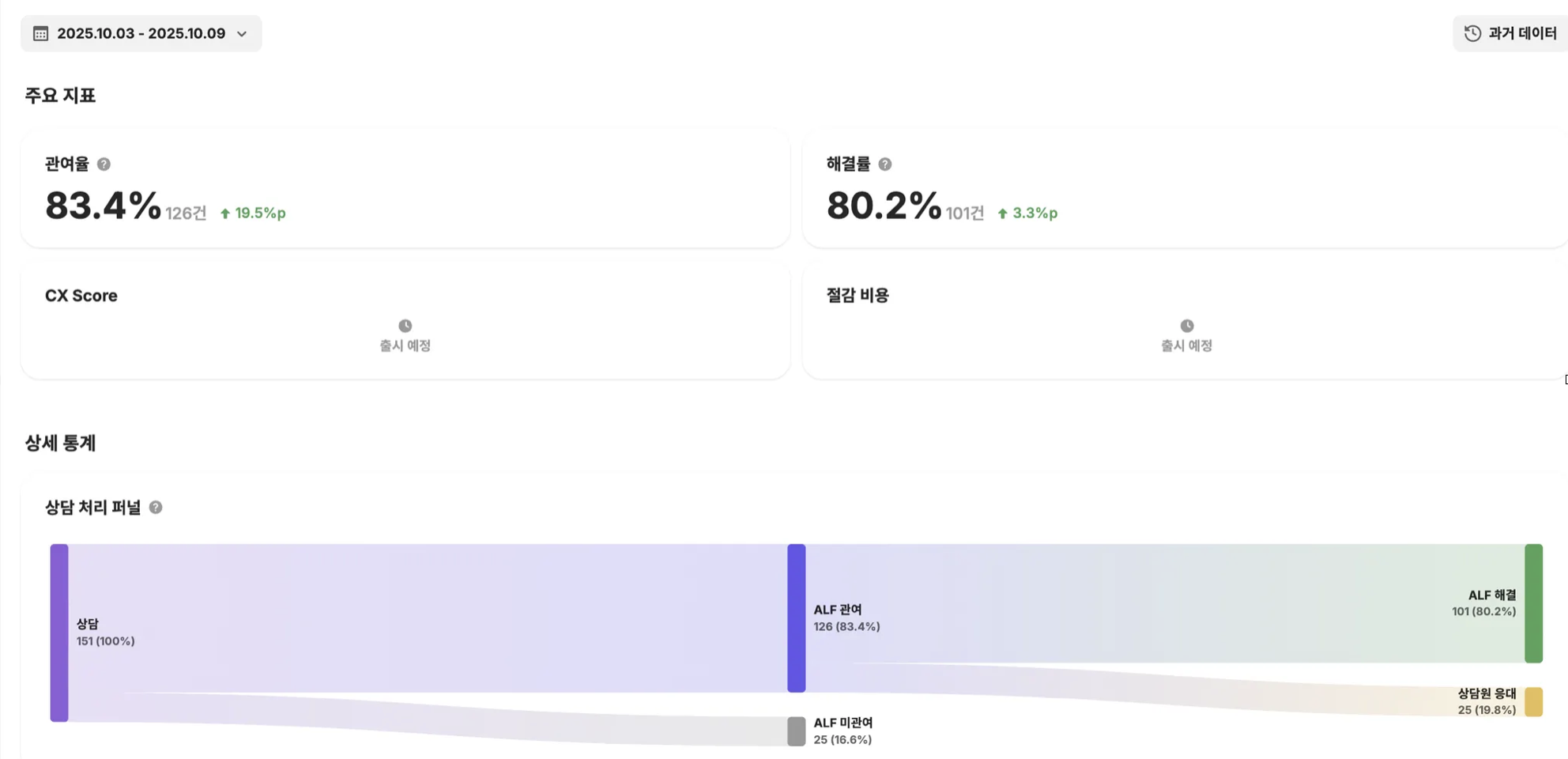Image resolution: width=1568 pixels, height=759 pixels.
Task: Click the clock icon in CX Score card
Action: (x=405, y=326)
